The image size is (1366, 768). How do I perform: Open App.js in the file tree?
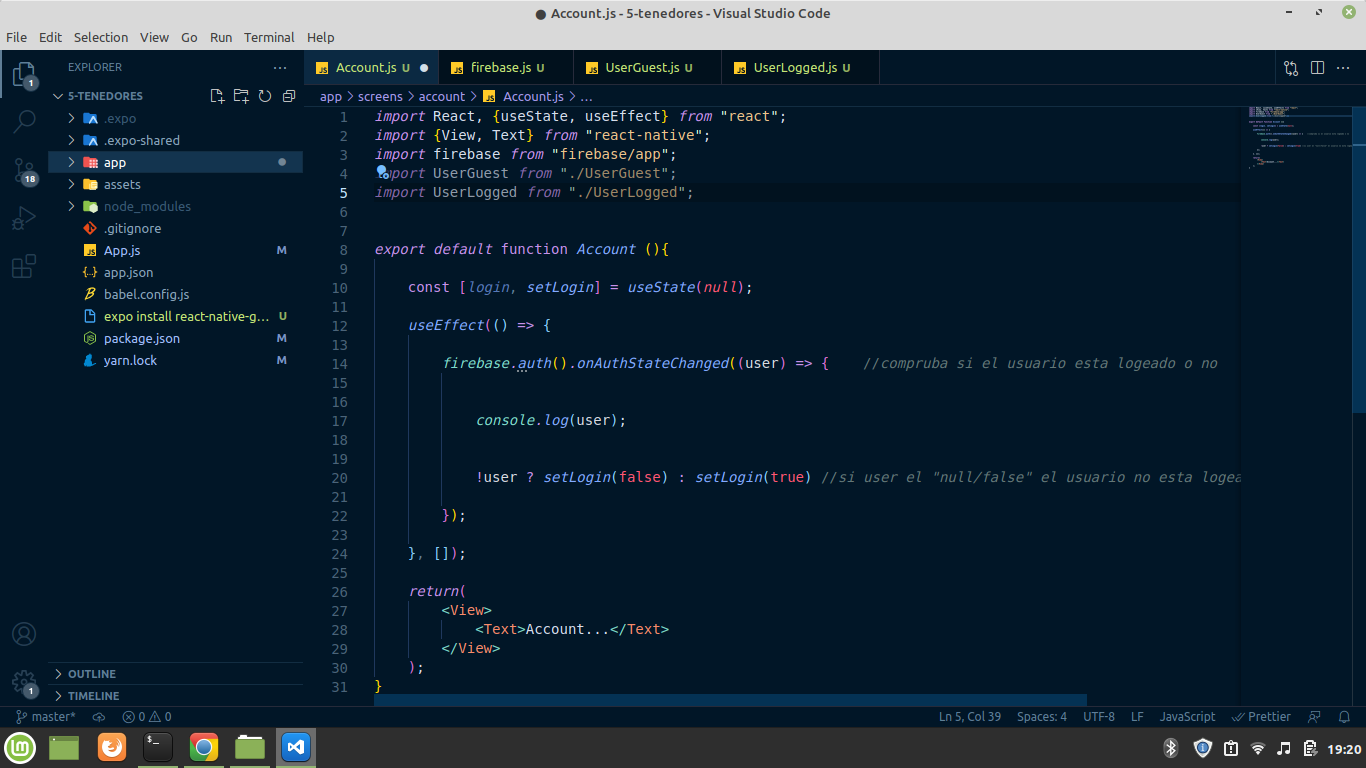point(175,250)
